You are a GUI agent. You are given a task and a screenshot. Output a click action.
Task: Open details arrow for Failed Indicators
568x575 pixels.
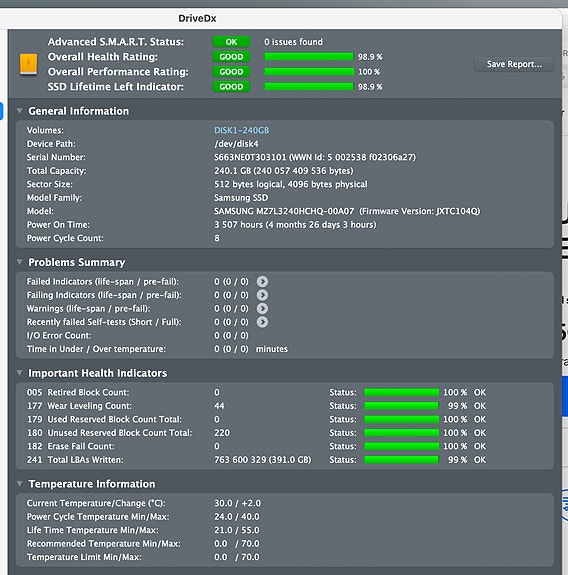pyautogui.click(x=262, y=282)
